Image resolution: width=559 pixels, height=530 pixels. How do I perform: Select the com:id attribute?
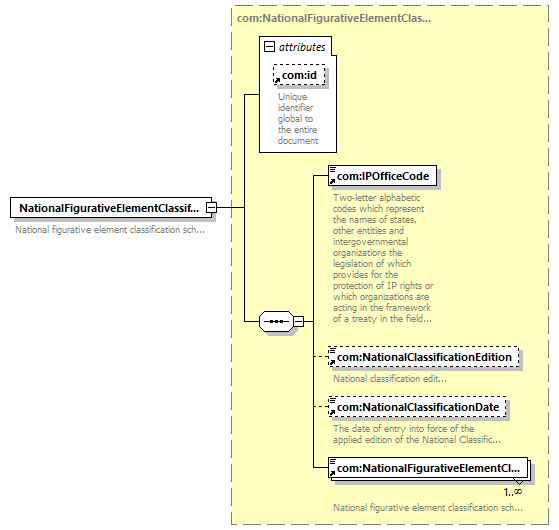[299, 75]
